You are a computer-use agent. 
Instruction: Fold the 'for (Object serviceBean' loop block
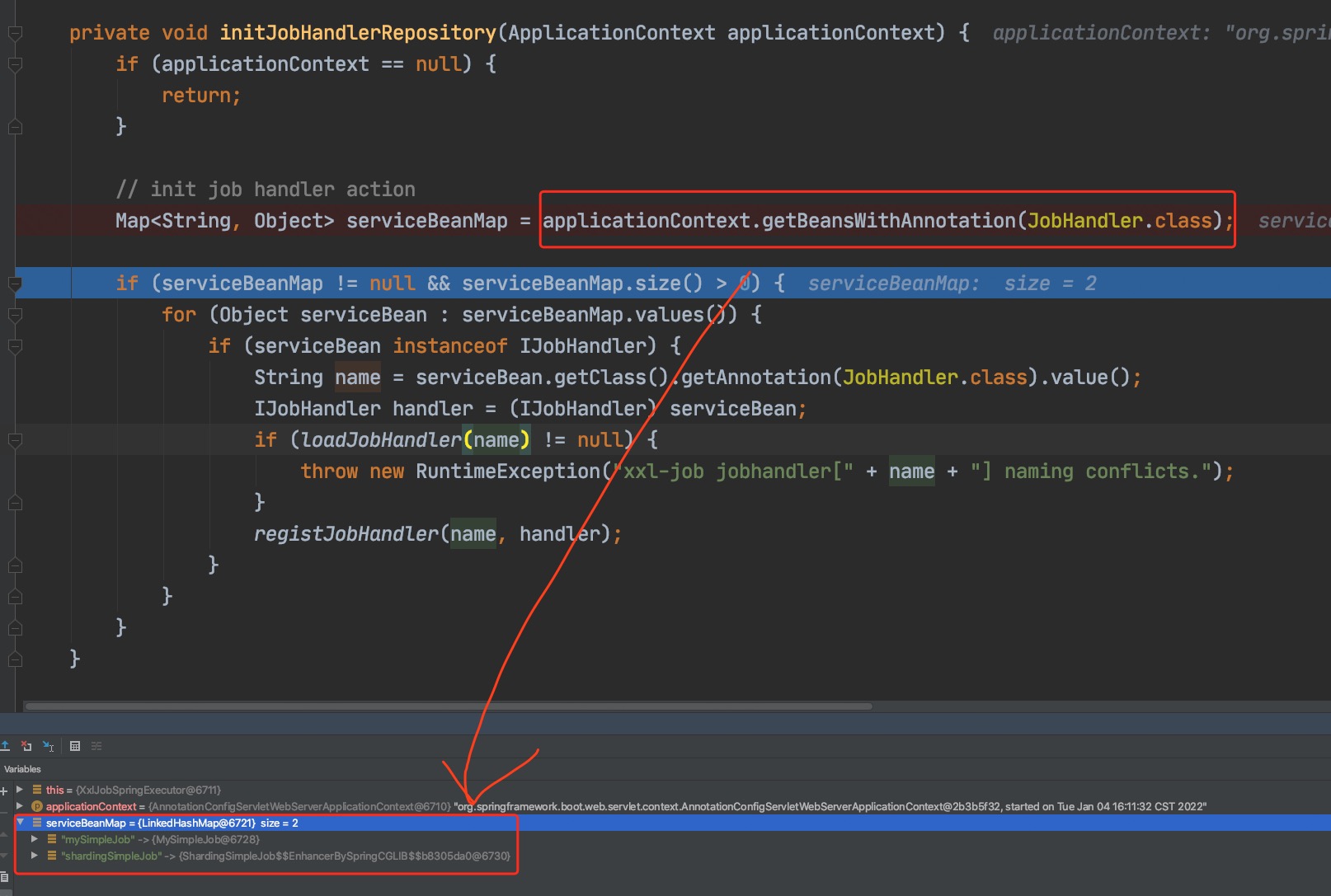15,315
